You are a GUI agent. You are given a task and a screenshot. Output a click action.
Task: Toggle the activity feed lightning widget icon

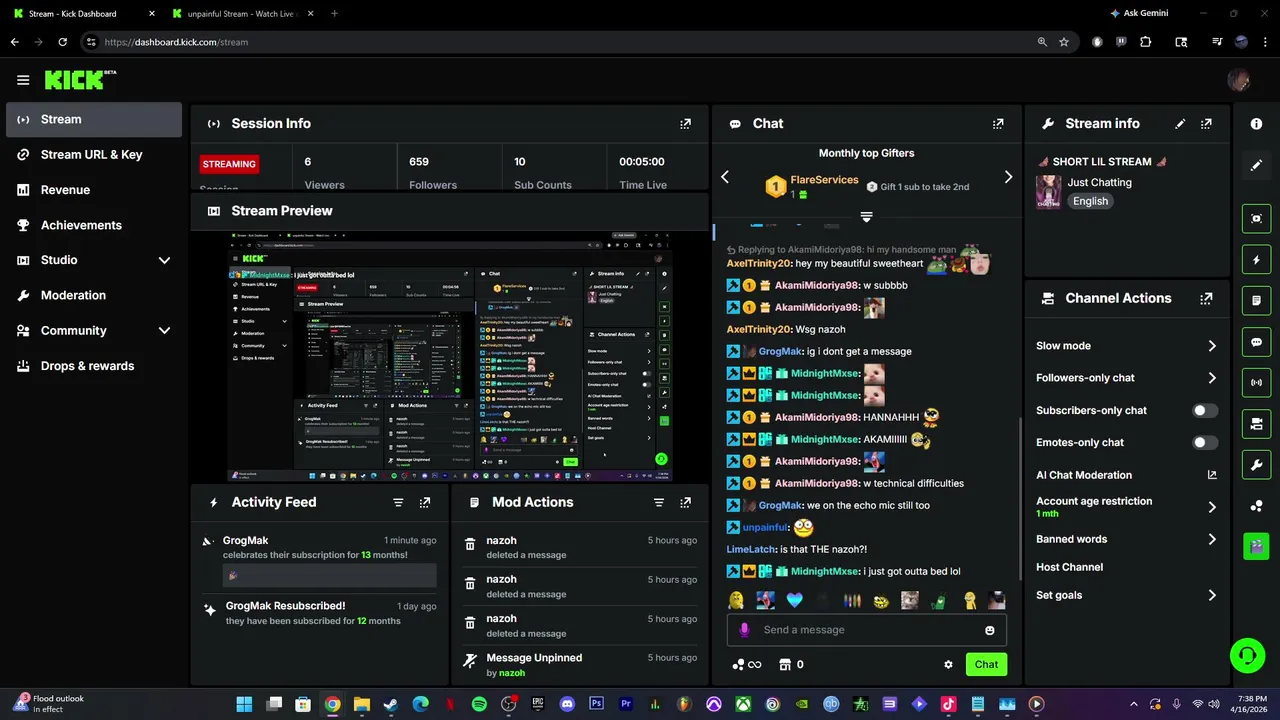coord(1256,260)
